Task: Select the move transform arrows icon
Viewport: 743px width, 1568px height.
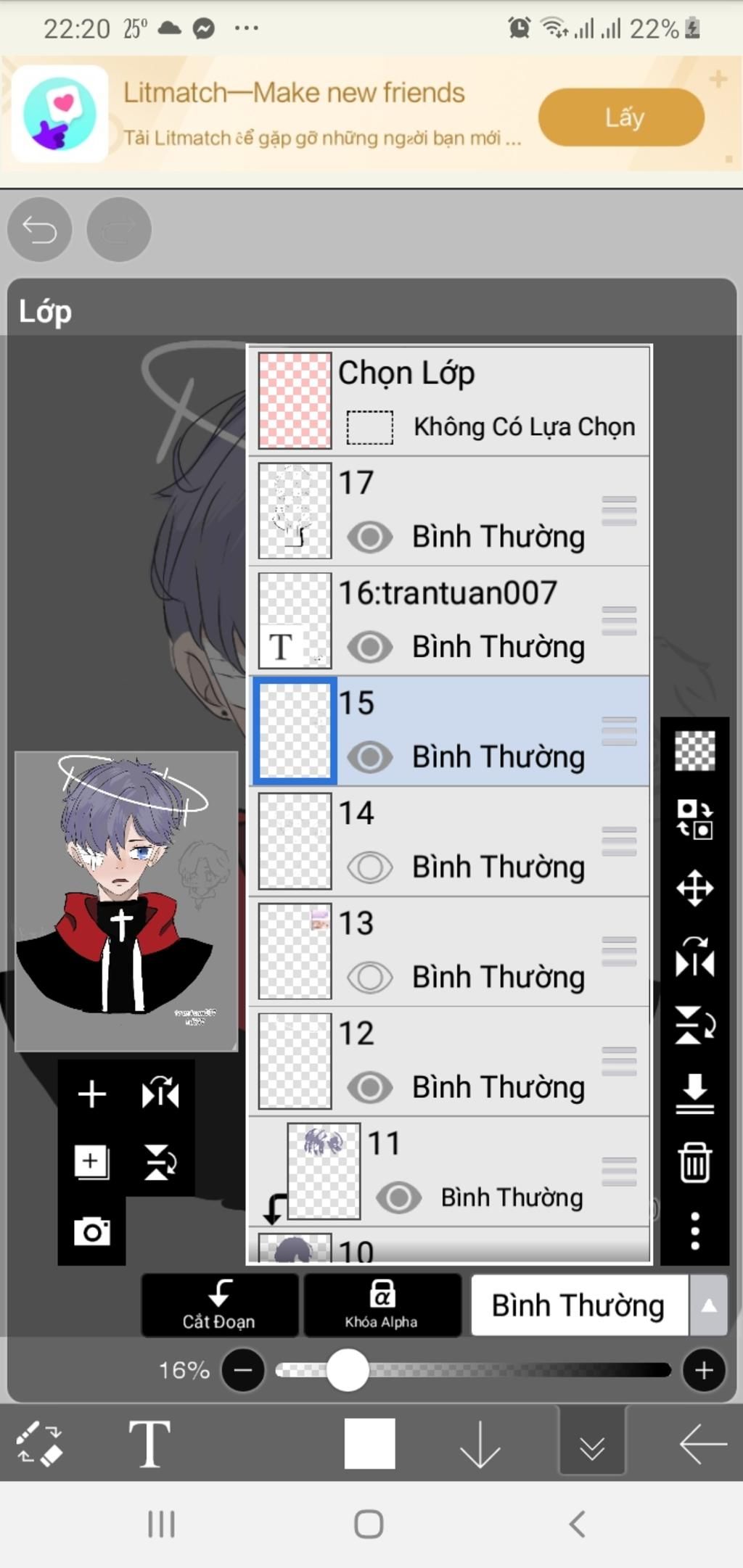Action: 694,888
